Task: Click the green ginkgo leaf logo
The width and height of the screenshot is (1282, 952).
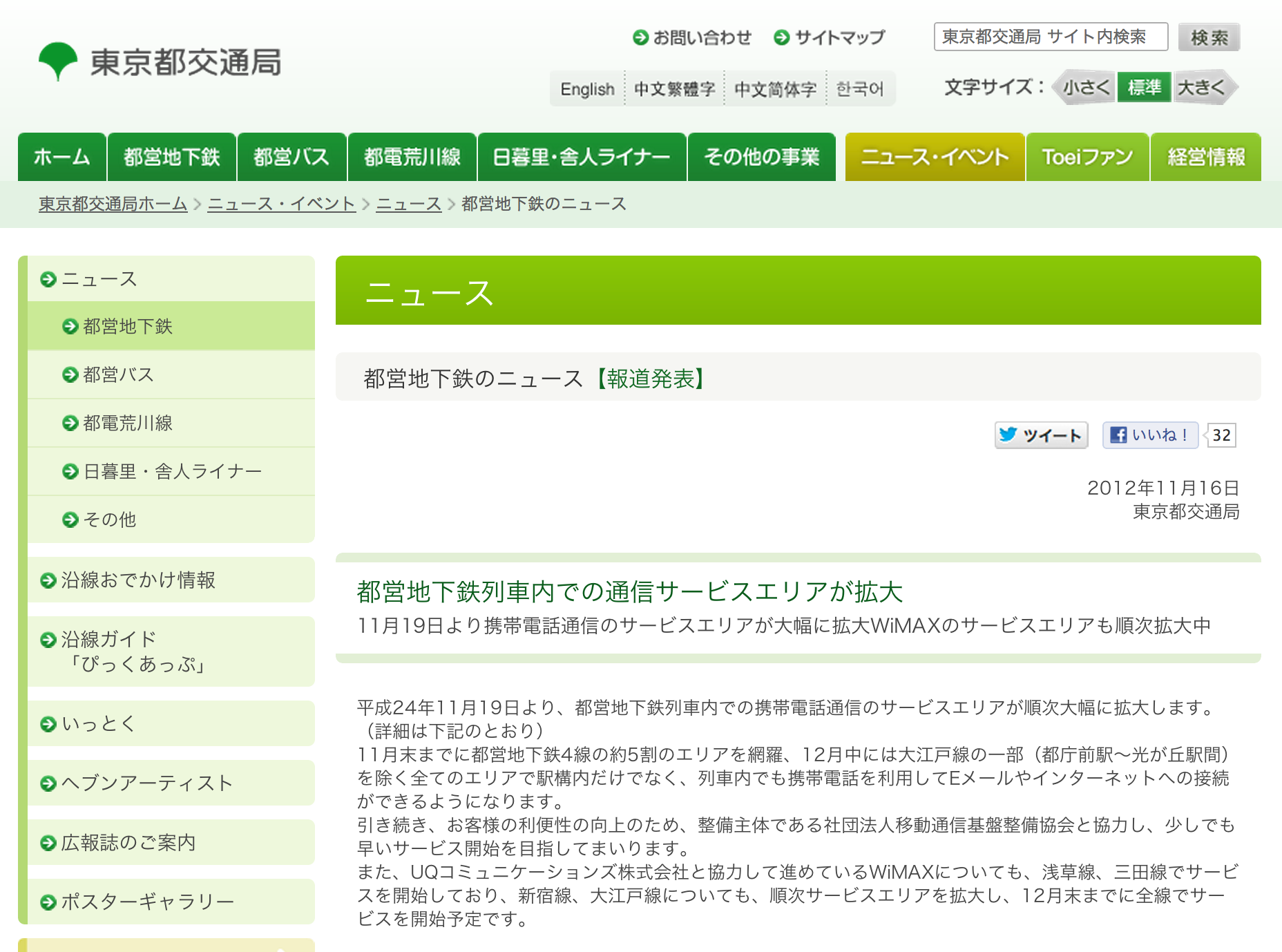Action: click(57, 61)
